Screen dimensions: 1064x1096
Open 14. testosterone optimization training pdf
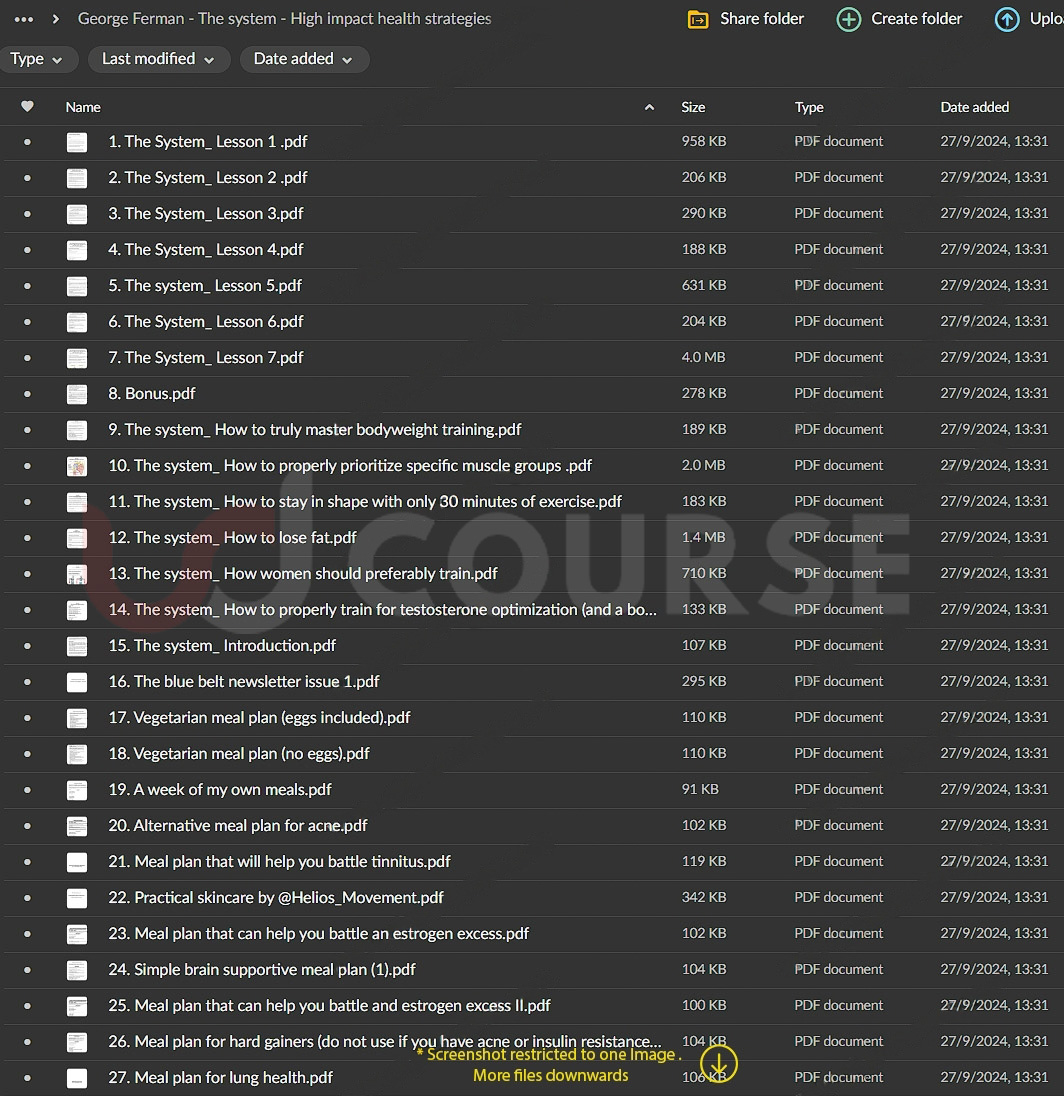pos(382,610)
